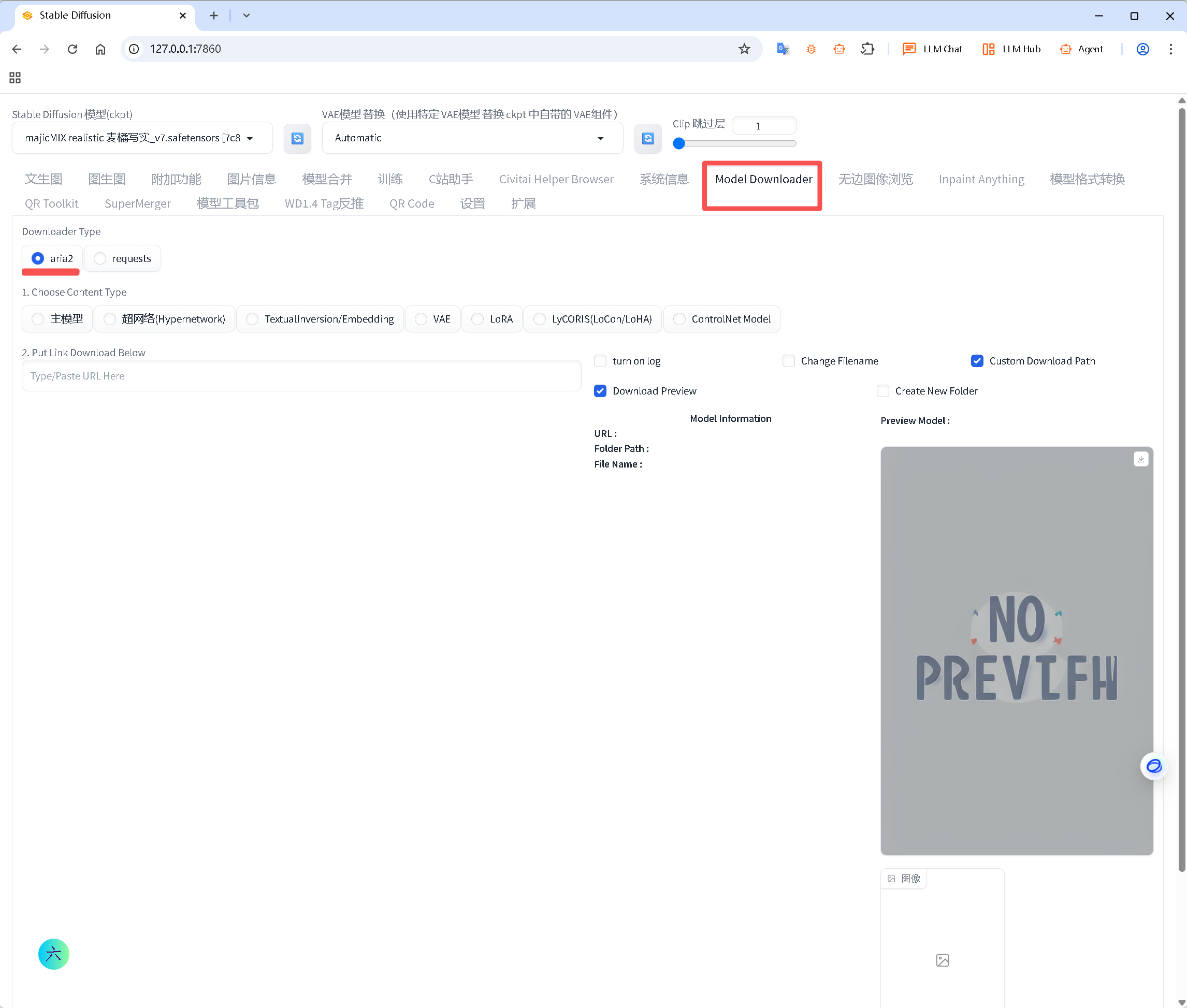Open the SuperMerger tab
The image size is (1187, 1008).
pyautogui.click(x=137, y=203)
